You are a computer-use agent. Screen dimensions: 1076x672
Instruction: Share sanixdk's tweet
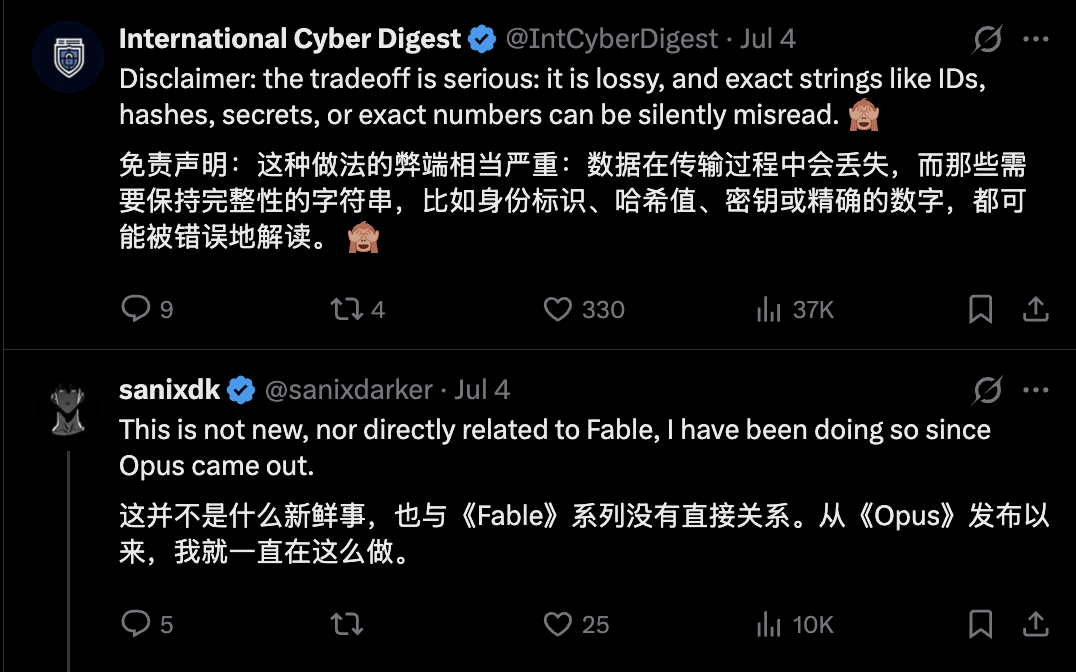[1036, 624]
